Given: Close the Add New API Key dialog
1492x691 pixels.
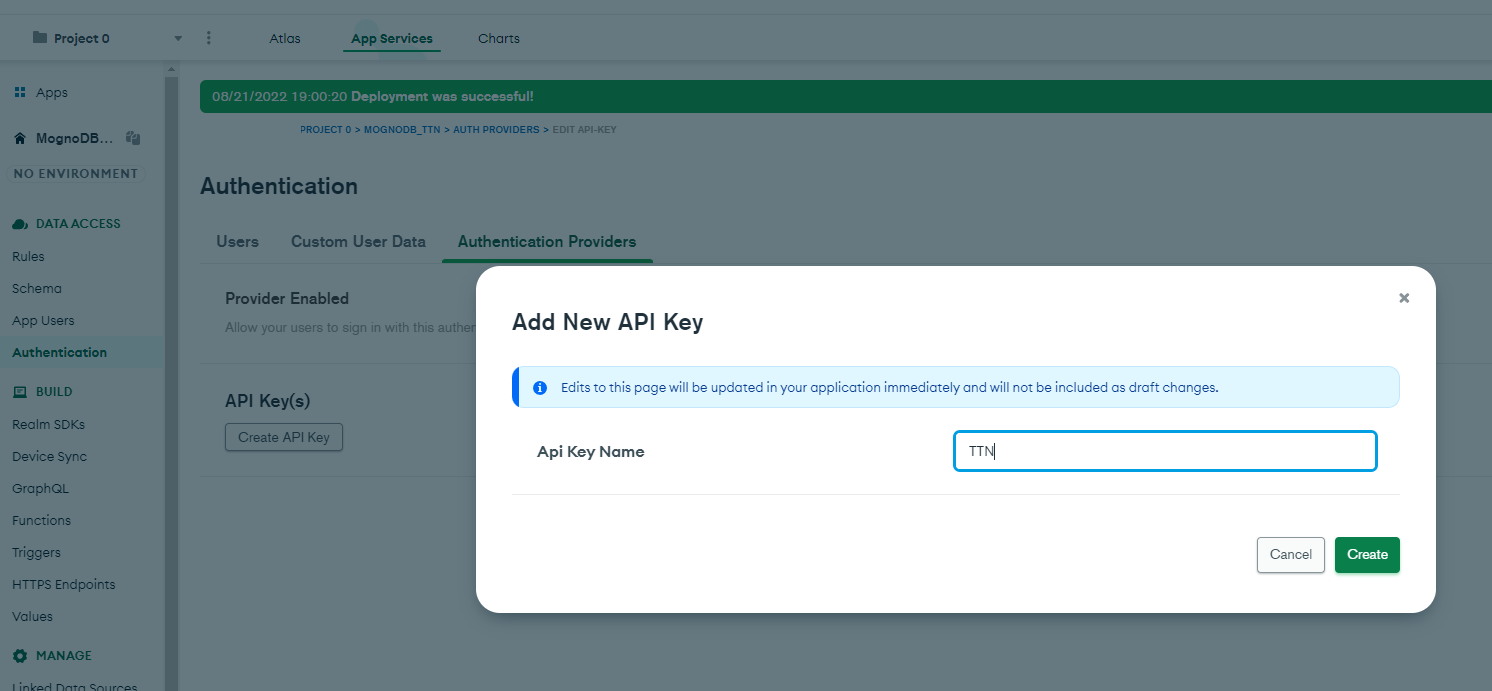Looking at the screenshot, I should pyautogui.click(x=1404, y=298).
